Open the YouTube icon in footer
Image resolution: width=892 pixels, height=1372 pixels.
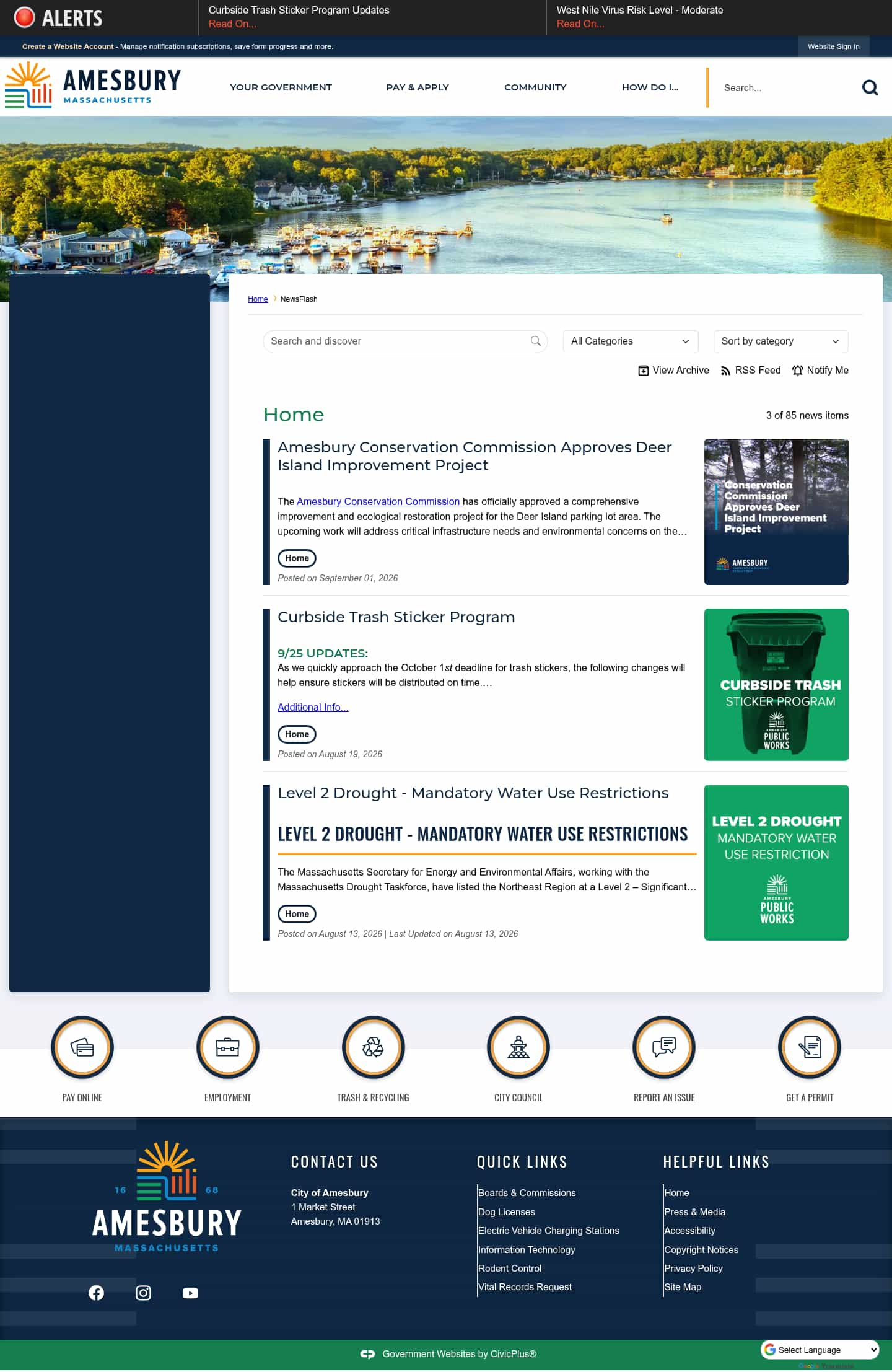pos(190,1293)
